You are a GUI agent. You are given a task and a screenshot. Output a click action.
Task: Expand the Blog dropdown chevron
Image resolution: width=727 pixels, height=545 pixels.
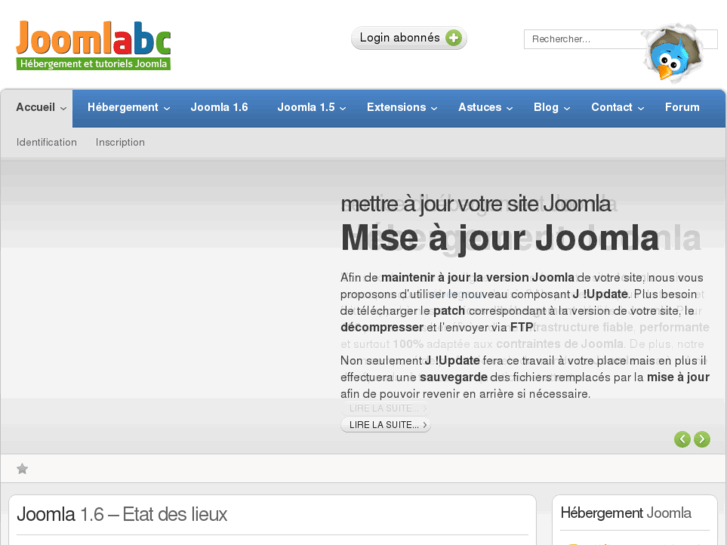click(x=567, y=109)
